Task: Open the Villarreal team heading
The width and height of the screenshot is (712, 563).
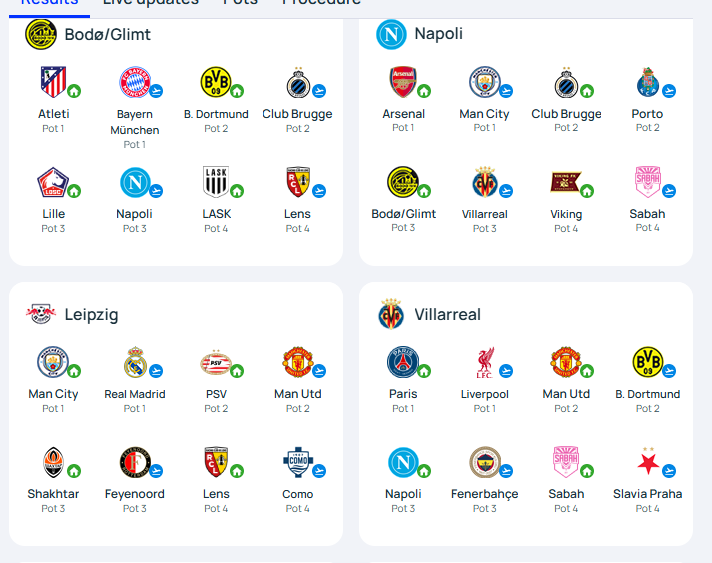Action: [447, 314]
